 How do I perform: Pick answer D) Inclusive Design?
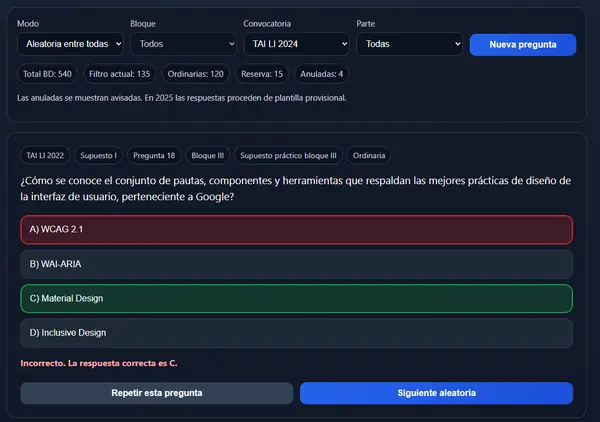297,333
